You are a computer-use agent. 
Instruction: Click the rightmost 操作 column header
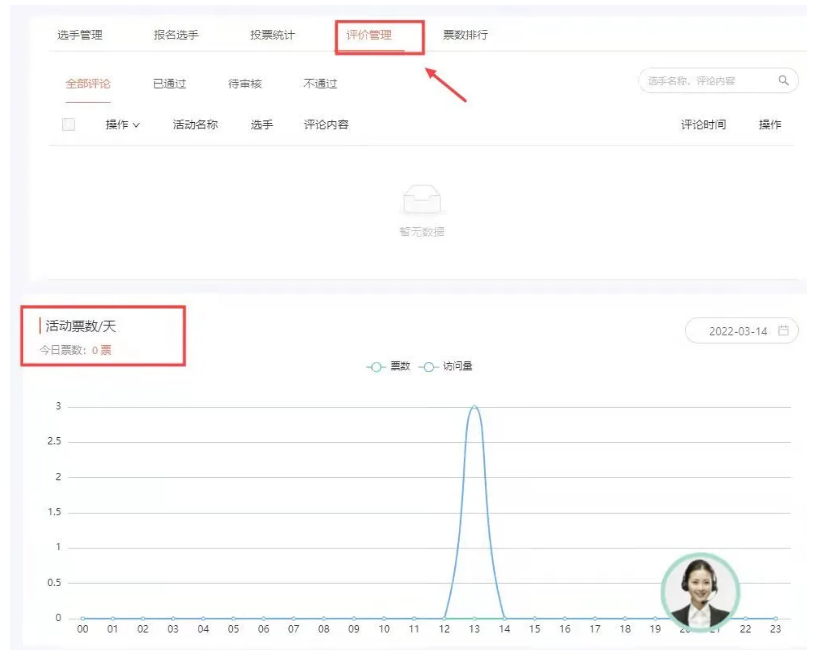(x=770, y=125)
